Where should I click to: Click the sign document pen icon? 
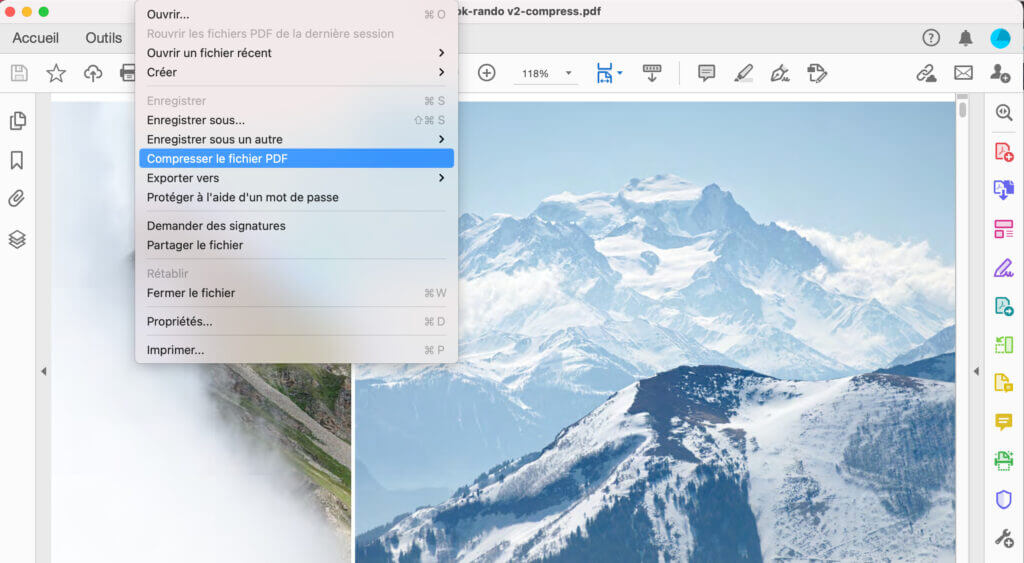coord(780,73)
